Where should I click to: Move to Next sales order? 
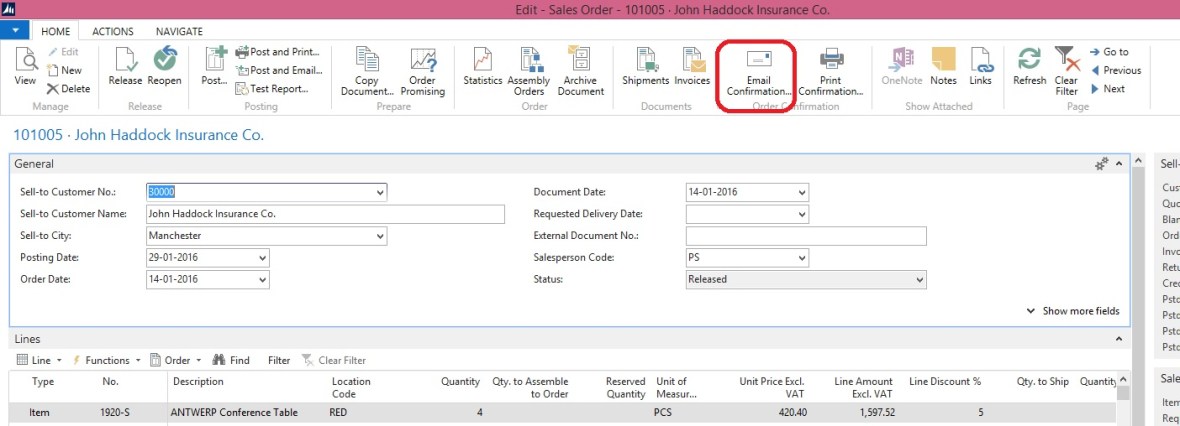(x=1107, y=88)
